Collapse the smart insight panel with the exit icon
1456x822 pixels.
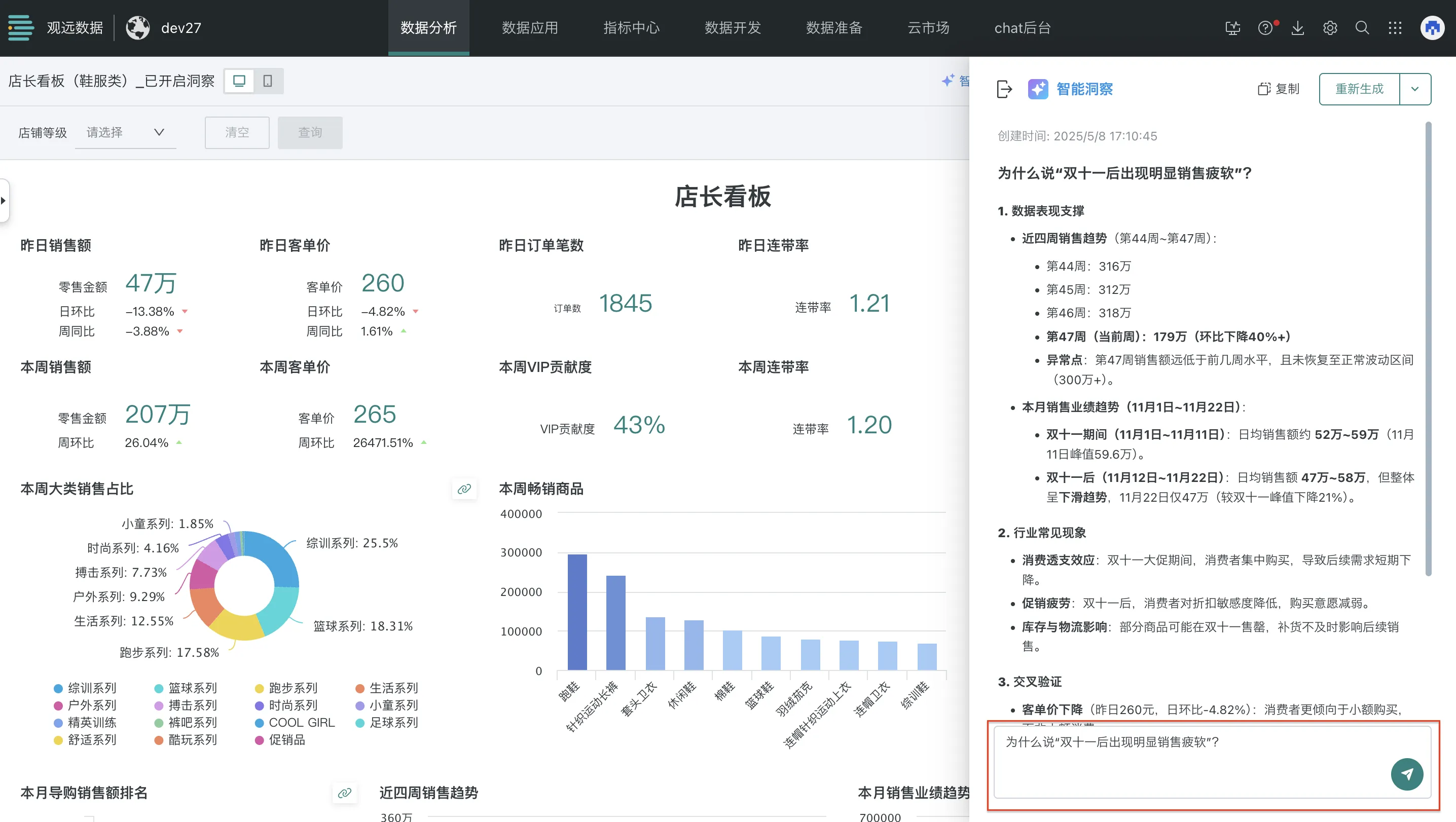tap(1004, 89)
